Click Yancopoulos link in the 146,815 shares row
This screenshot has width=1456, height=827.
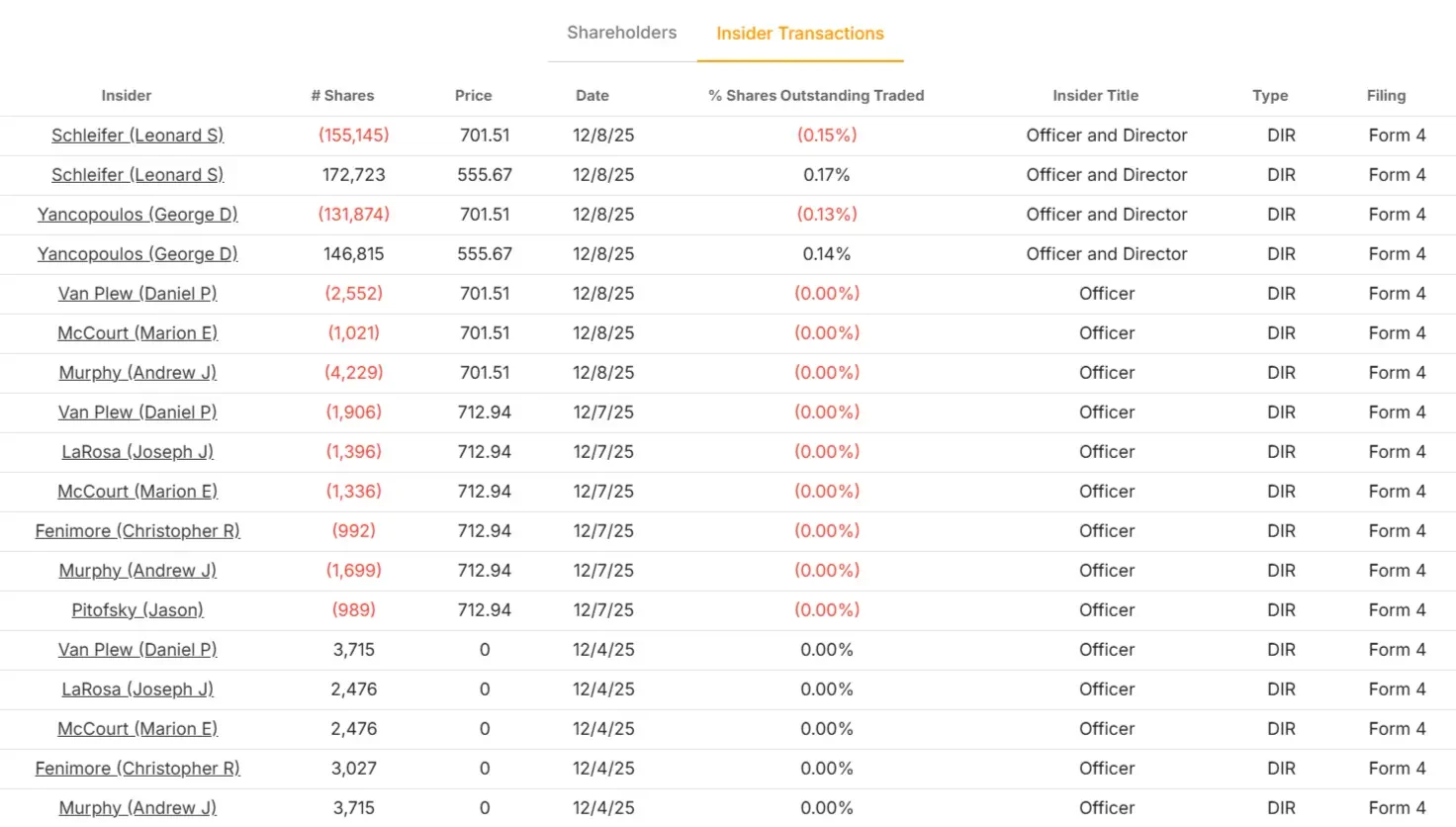(x=137, y=254)
